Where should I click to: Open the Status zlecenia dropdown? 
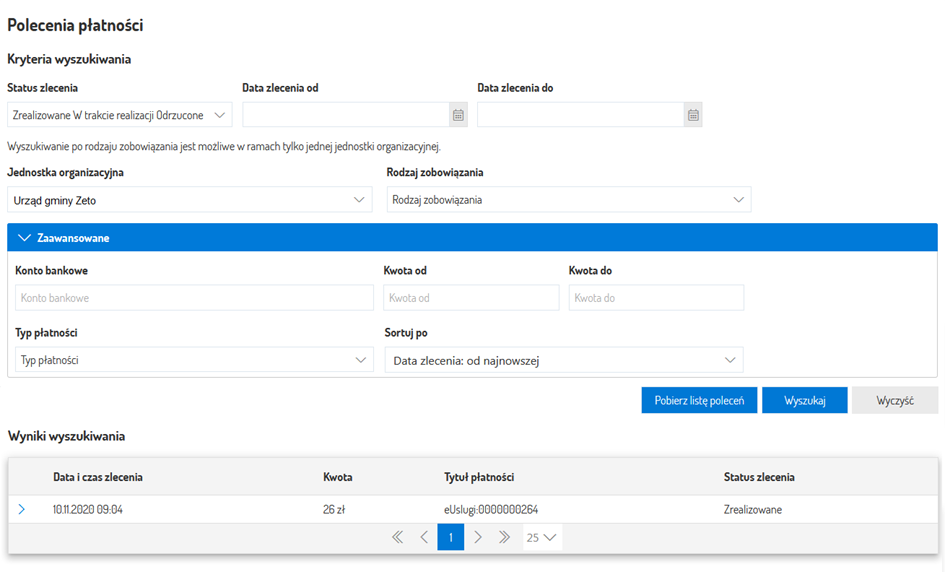(x=120, y=115)
